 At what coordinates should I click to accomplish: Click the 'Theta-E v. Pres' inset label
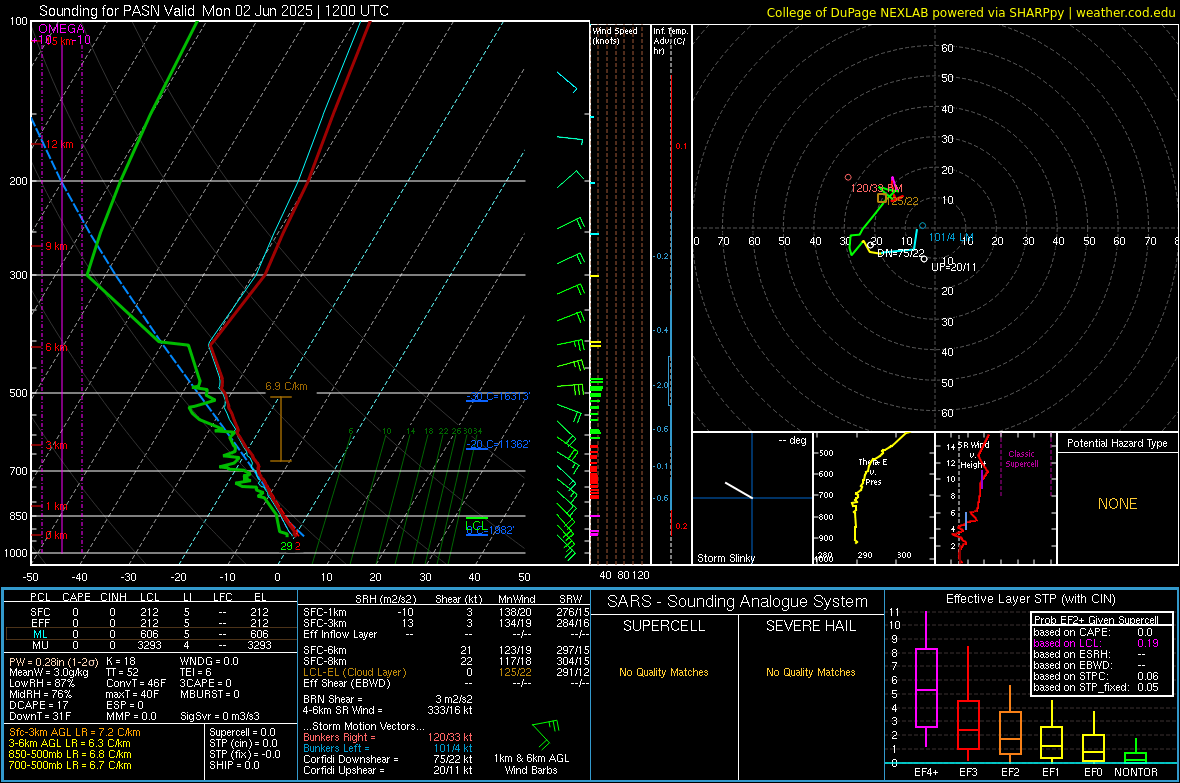pos(873,471)
